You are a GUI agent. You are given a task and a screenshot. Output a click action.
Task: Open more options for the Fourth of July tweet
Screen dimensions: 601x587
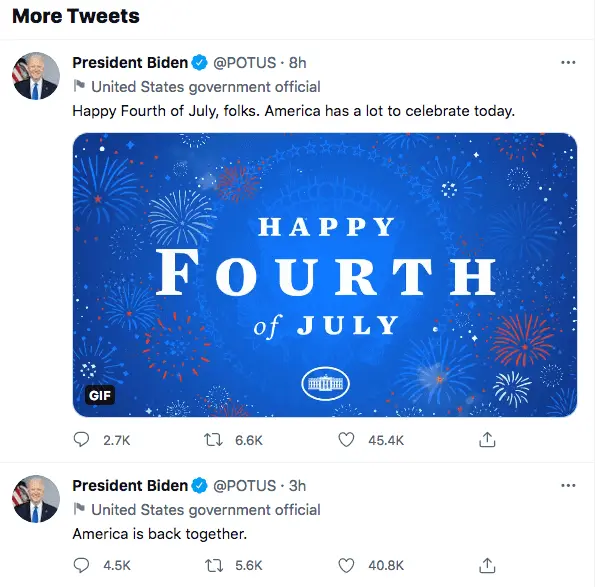coord(568,62)
